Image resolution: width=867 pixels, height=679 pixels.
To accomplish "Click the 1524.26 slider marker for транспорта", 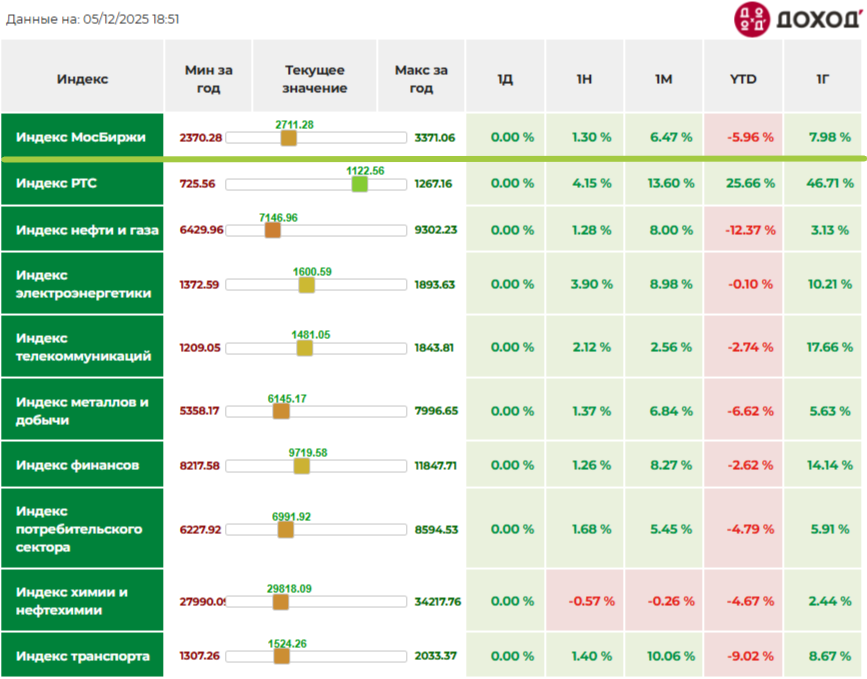I will [281, 656].
